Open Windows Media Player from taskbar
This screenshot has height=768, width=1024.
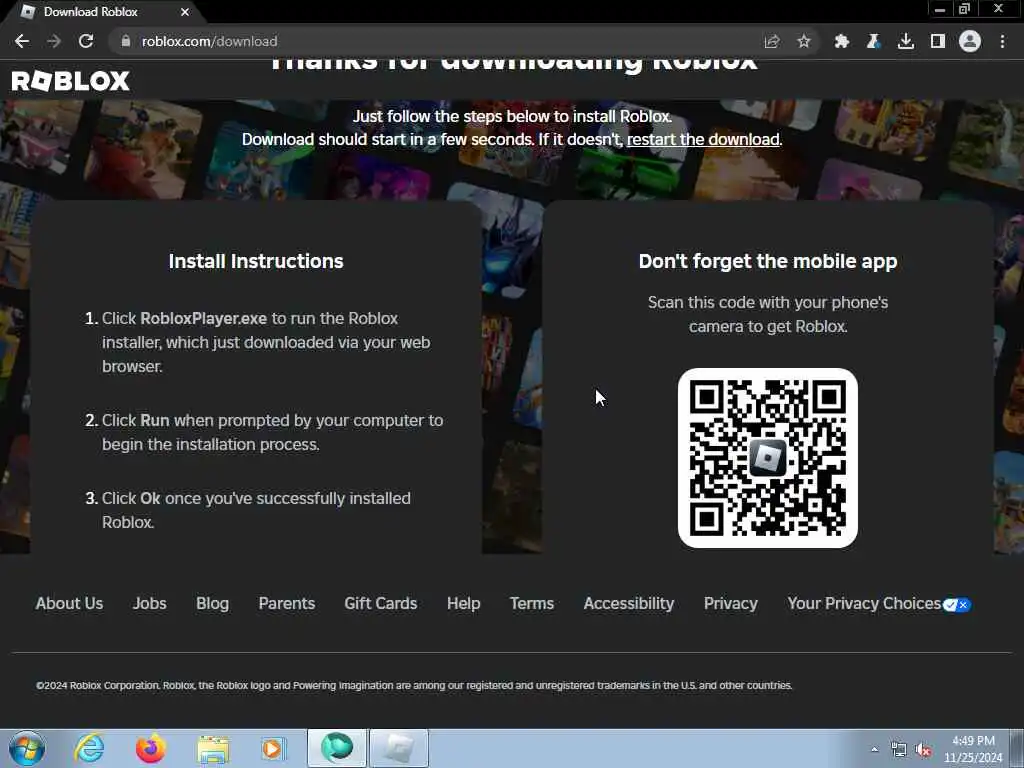point(274,748)
